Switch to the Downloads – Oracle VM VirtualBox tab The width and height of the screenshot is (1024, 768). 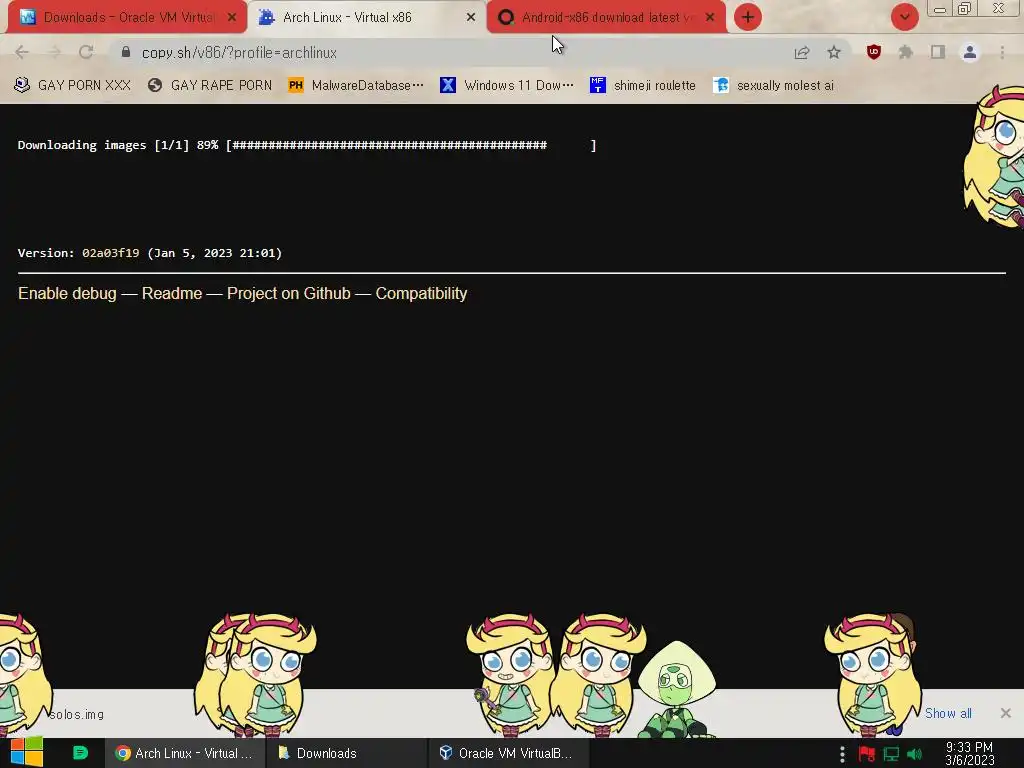(x=127, y=17)
